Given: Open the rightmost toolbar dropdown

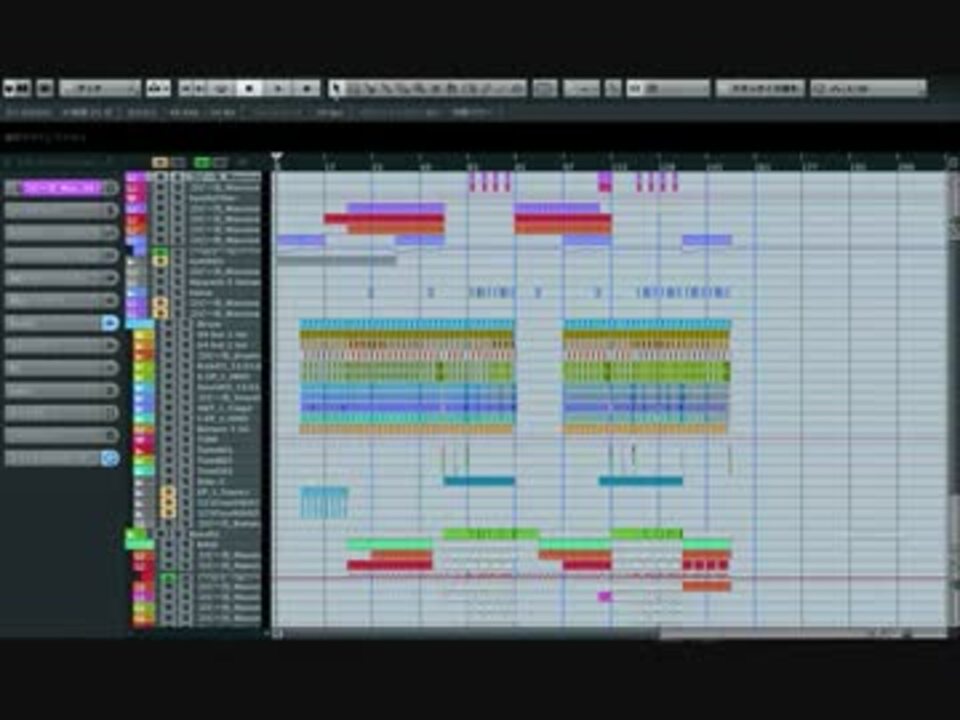Looking at the screenshot, I should (869, 89).
